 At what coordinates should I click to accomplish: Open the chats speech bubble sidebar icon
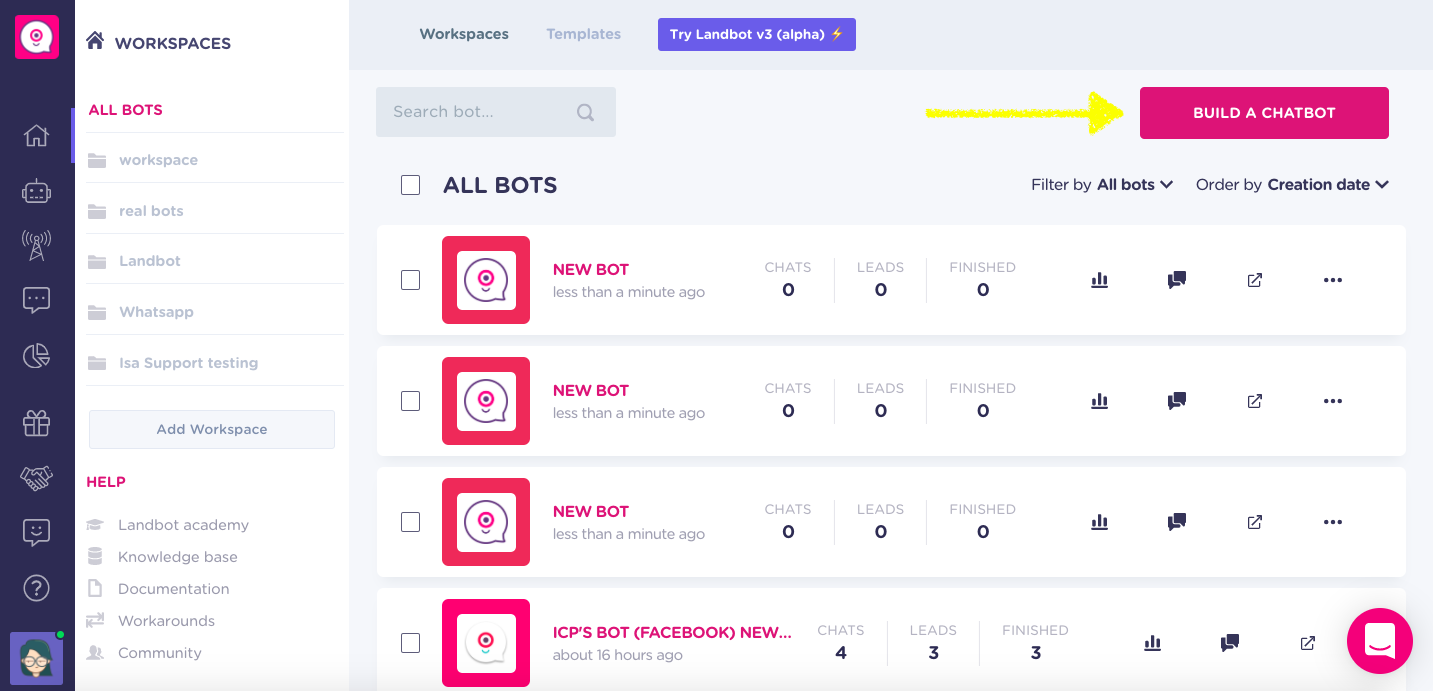point(37,300)
